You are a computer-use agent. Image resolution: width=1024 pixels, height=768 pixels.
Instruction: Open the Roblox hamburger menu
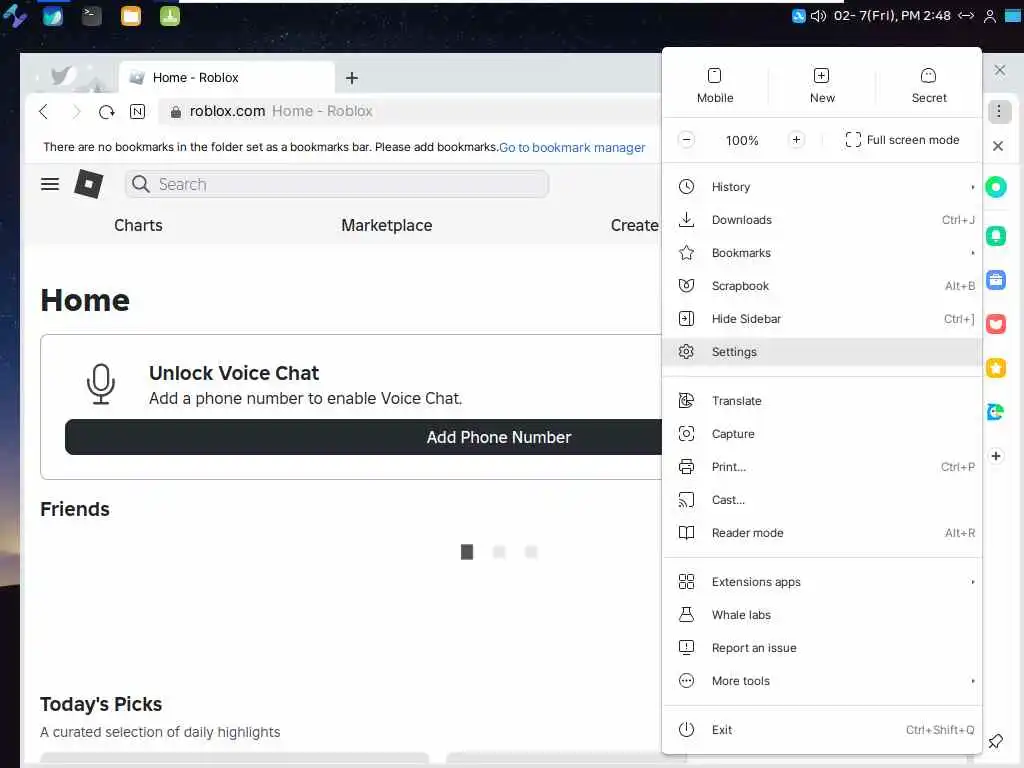(x=50, y=184)
